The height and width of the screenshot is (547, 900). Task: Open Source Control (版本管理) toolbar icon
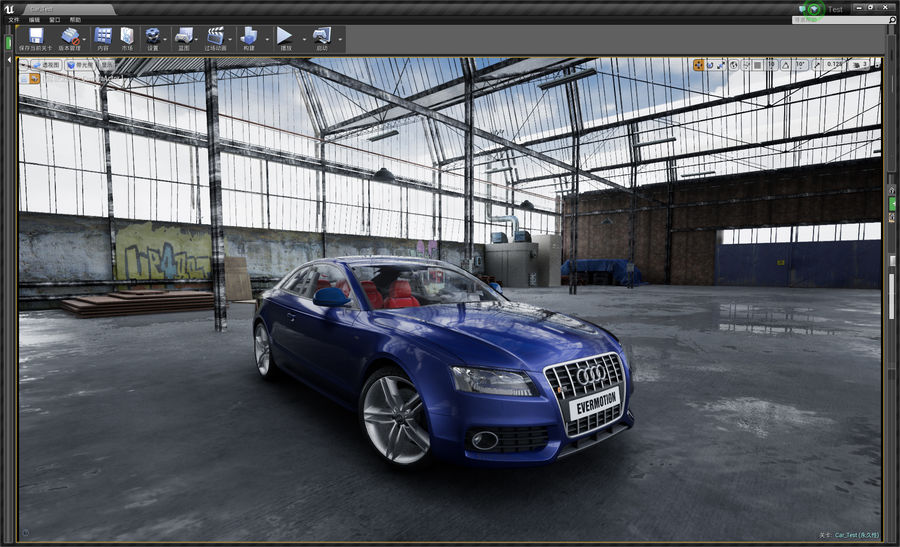70,36
